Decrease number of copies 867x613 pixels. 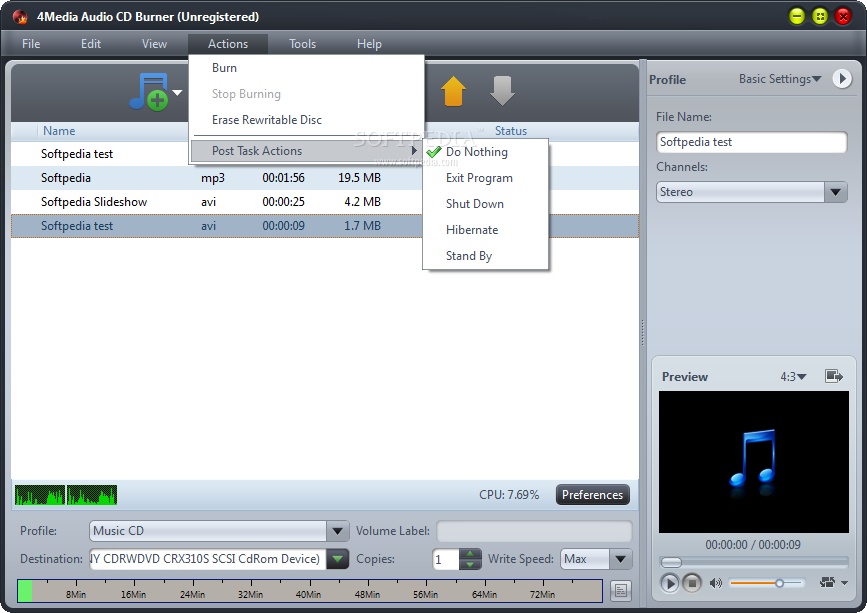click(x=470, y=564)
